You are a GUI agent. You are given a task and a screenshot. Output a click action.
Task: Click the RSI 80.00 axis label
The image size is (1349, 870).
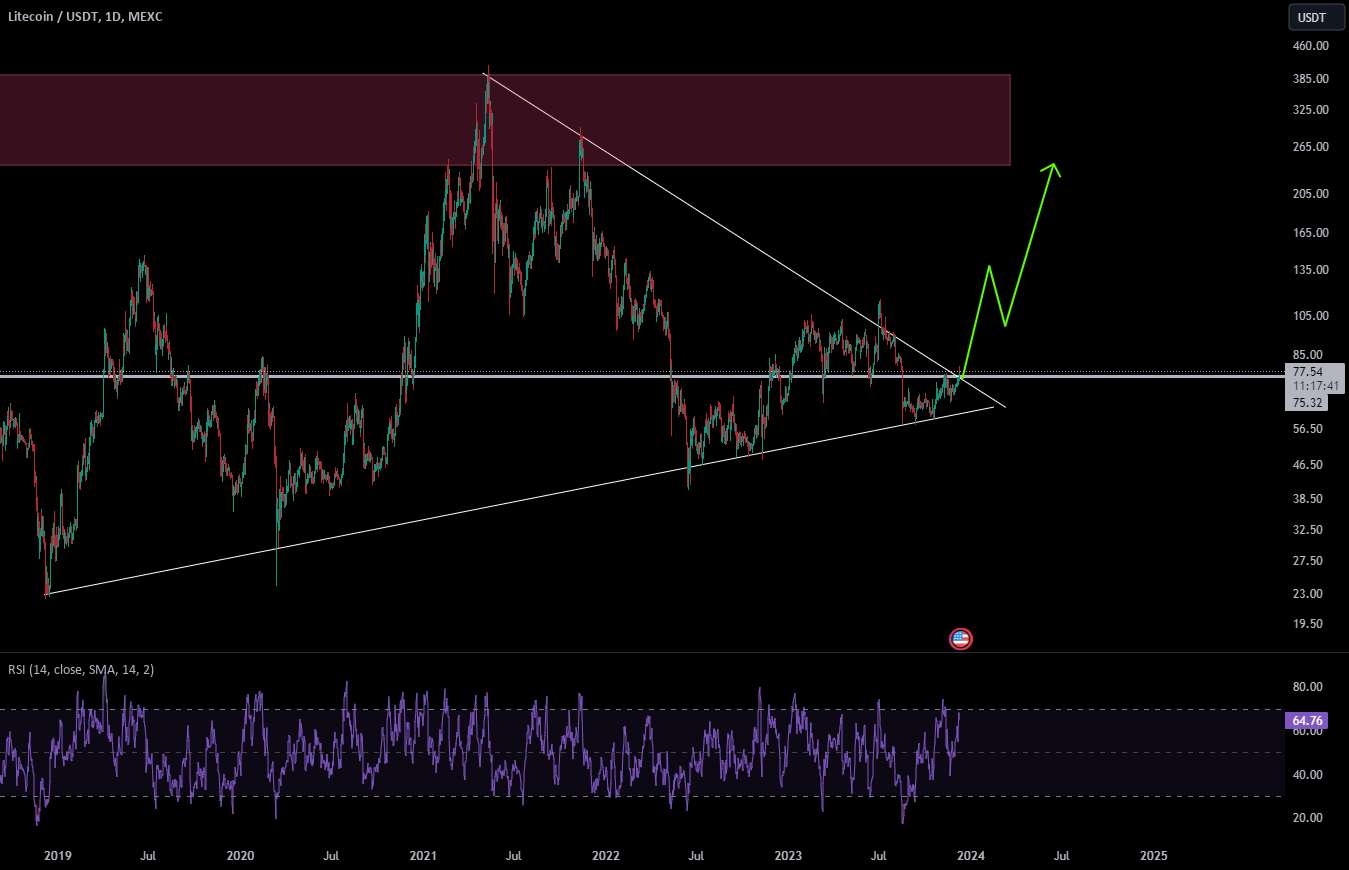point(1308,687)
